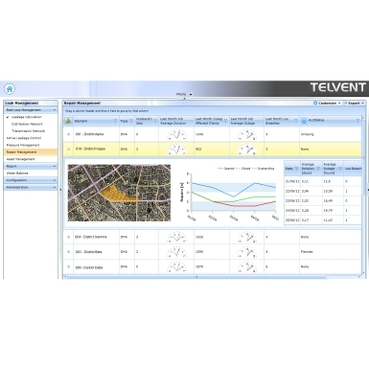Select Asset Management in sidebar
Viewport: 369px width, 369px height.
click(21, 159)
